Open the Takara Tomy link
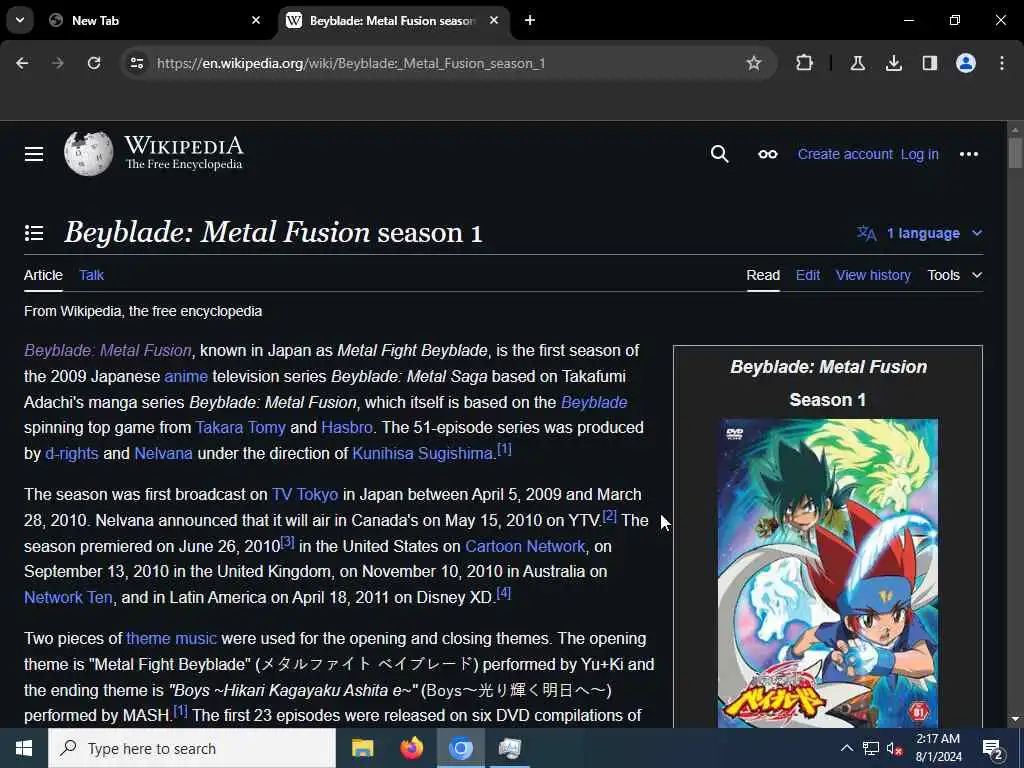The image size is (1024, 768). click(240, 427)
